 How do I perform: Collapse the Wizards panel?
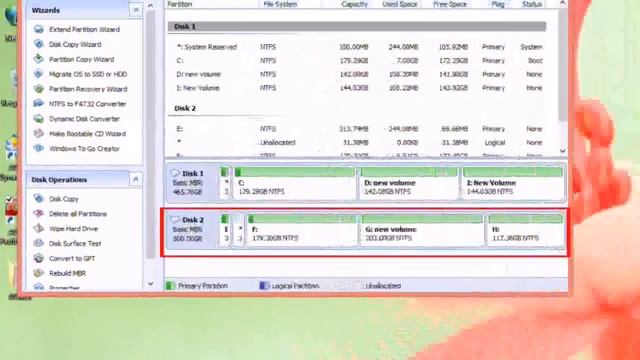pos(136,10)
